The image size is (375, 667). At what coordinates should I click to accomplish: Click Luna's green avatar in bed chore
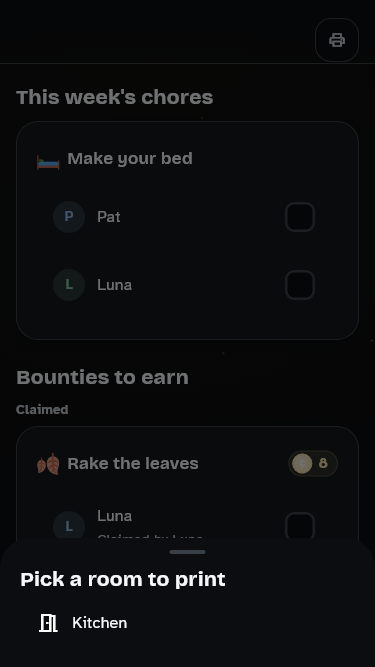[69, 285]
